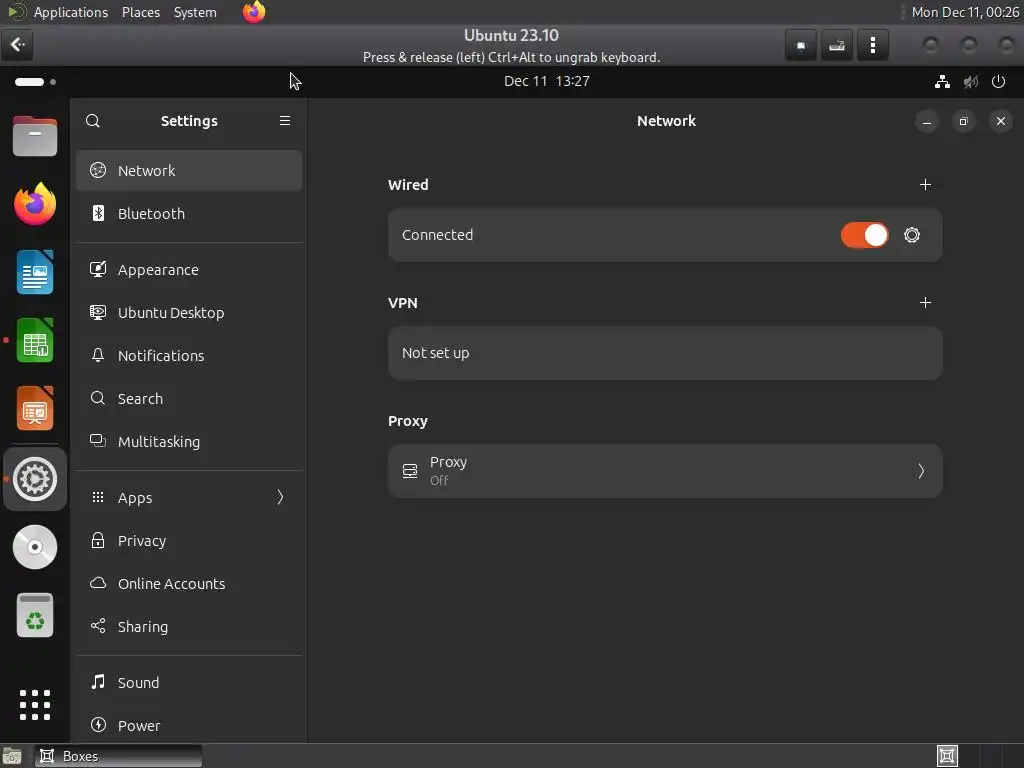Click the VPN 'Not set up' row
Screen dimensions: 1024x768
(665, 353)
